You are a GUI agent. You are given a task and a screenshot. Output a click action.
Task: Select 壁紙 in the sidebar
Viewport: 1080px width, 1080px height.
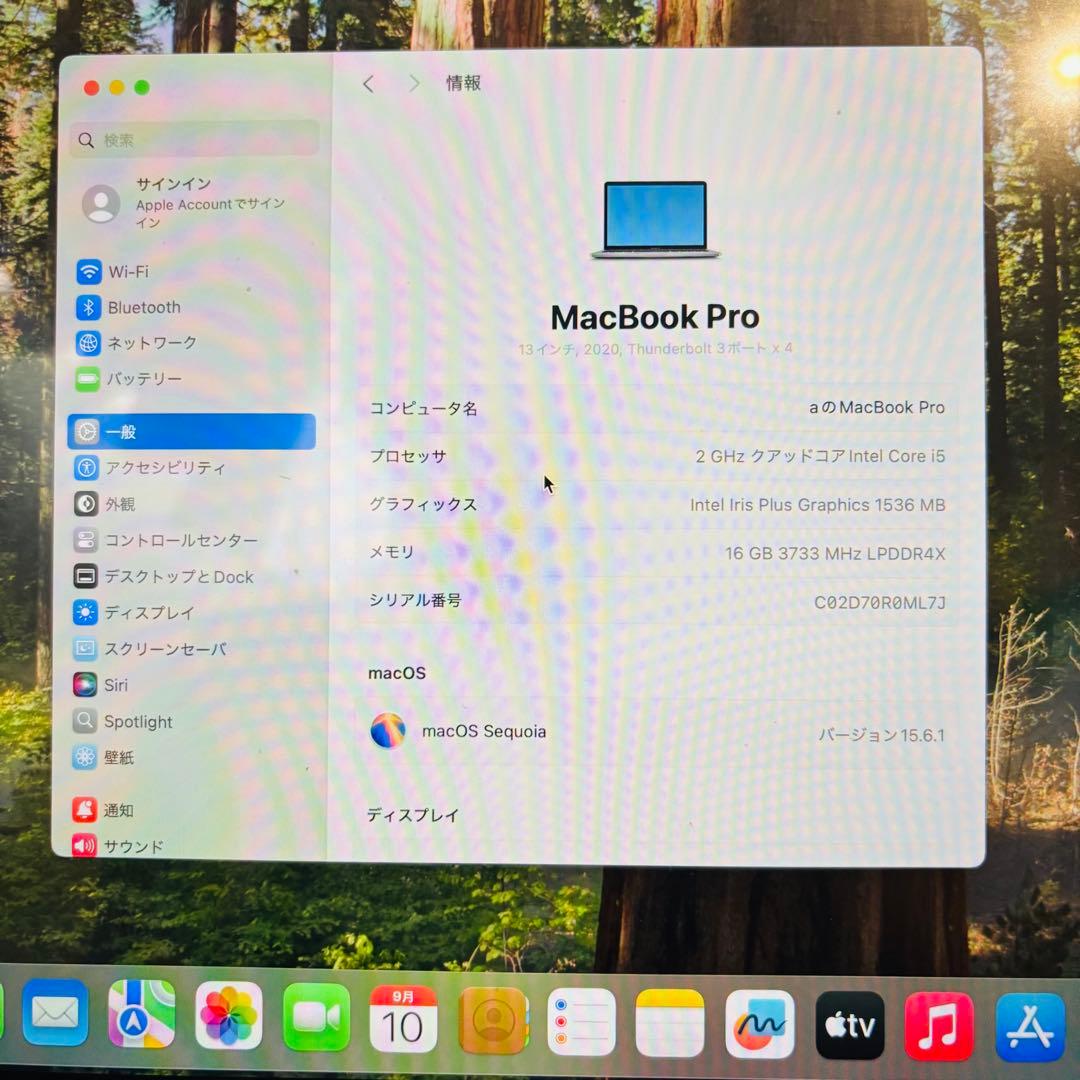[118, 758]
